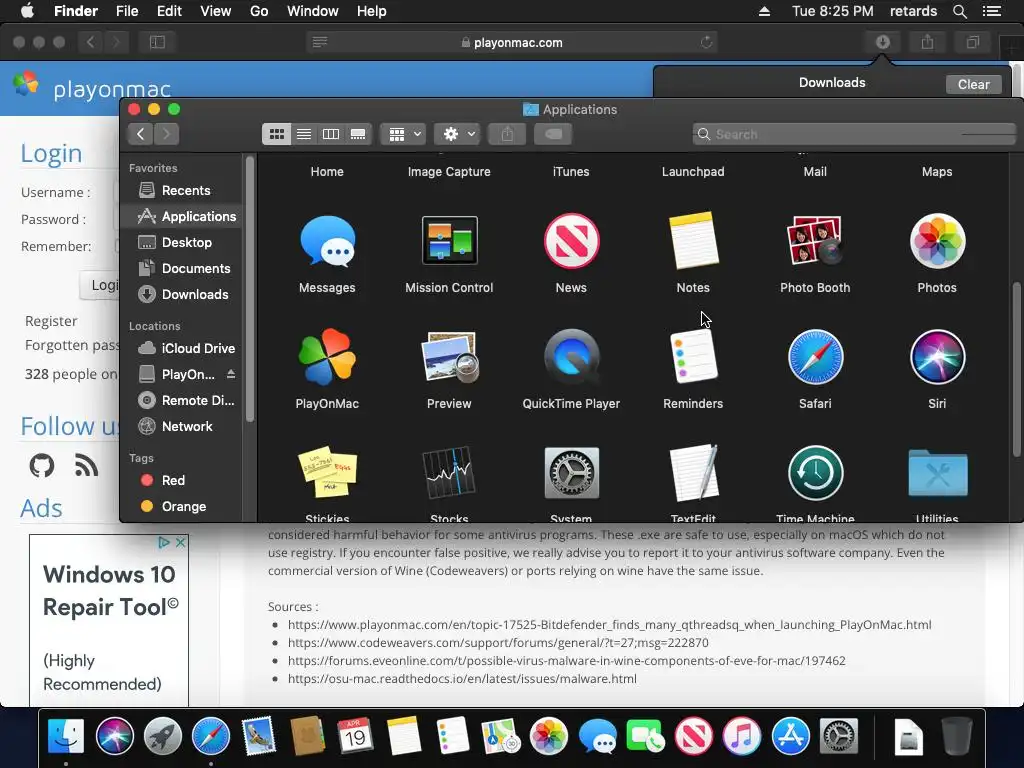Open Trash in the Dock
This screenshot has height=768, width=1024.
pyautogui.click(x=957, y=736)
